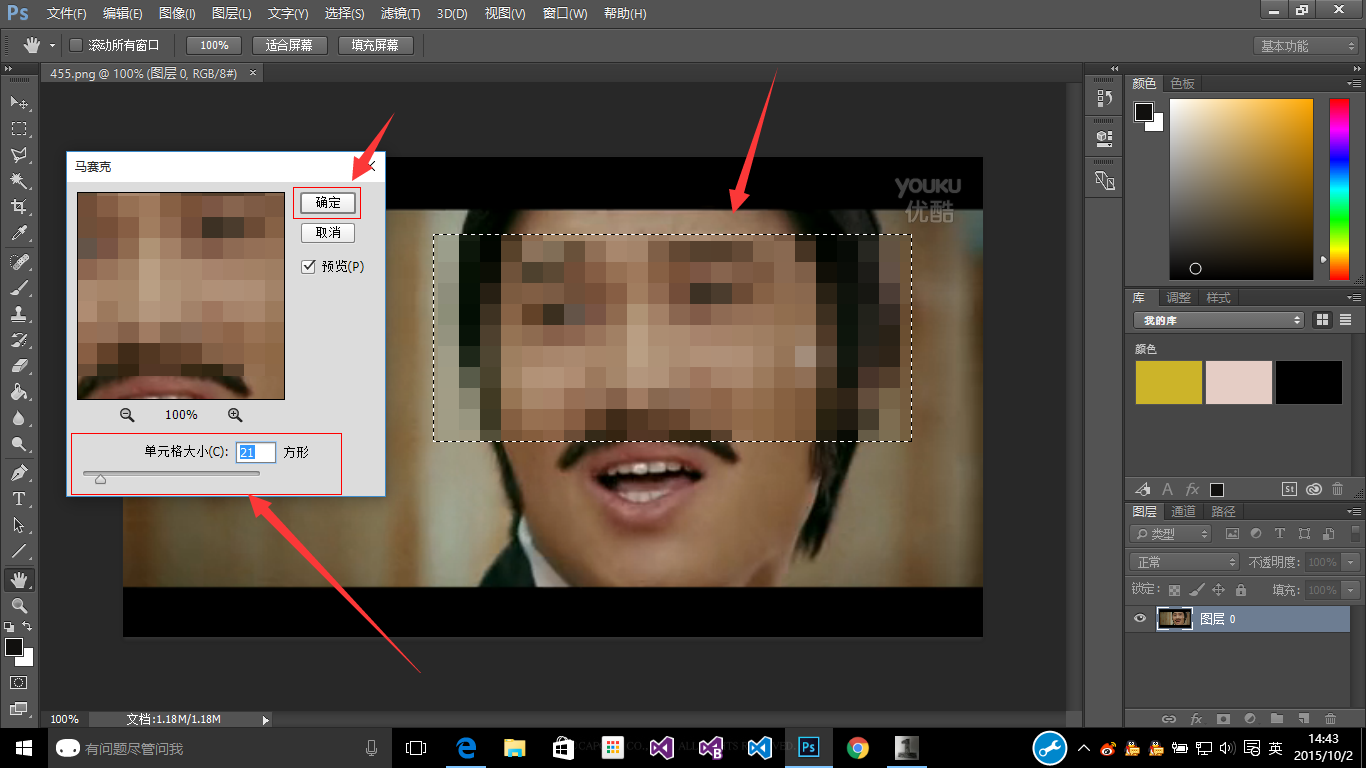Click the 确定 button in Mosaic dialog
This screenshot has height=768, width=1366.
tap(328, 202)
